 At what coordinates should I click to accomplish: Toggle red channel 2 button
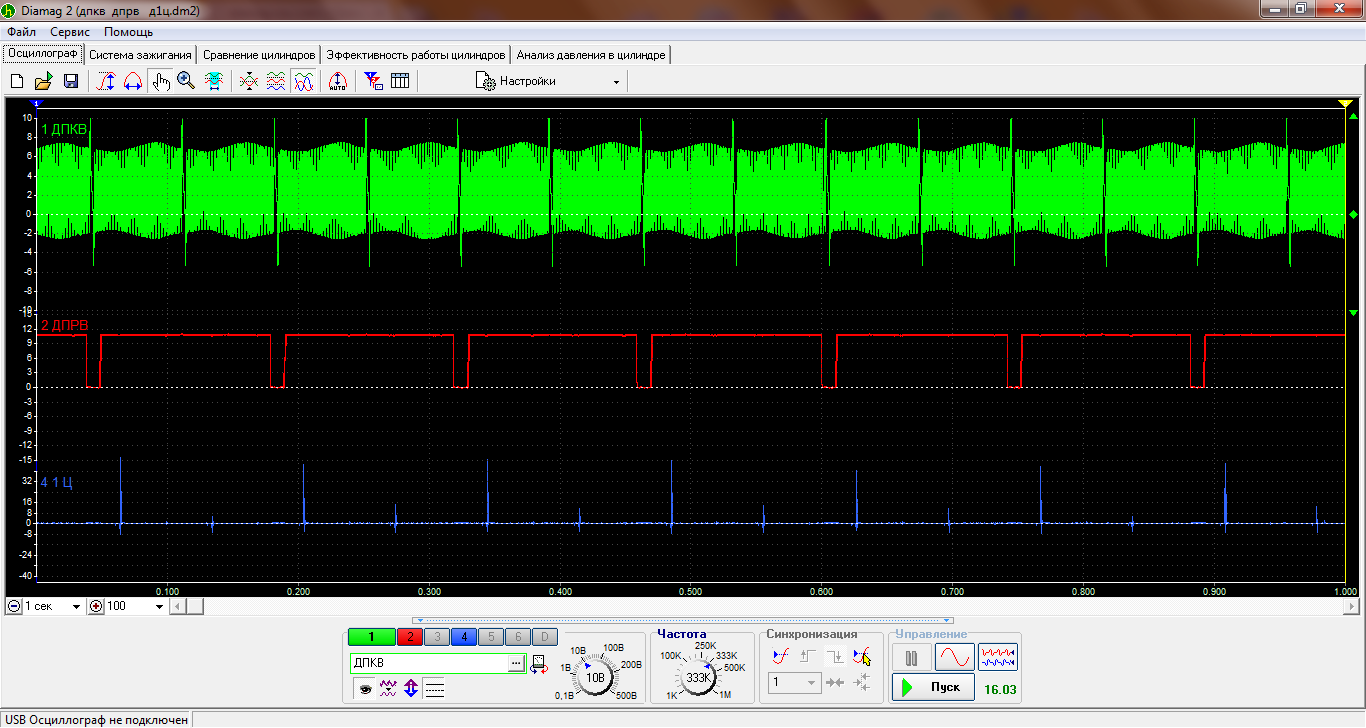409,637
